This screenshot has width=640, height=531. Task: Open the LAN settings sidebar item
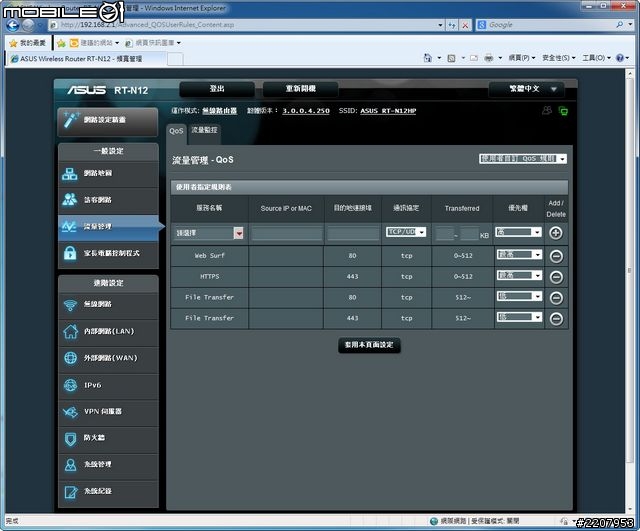108,331
